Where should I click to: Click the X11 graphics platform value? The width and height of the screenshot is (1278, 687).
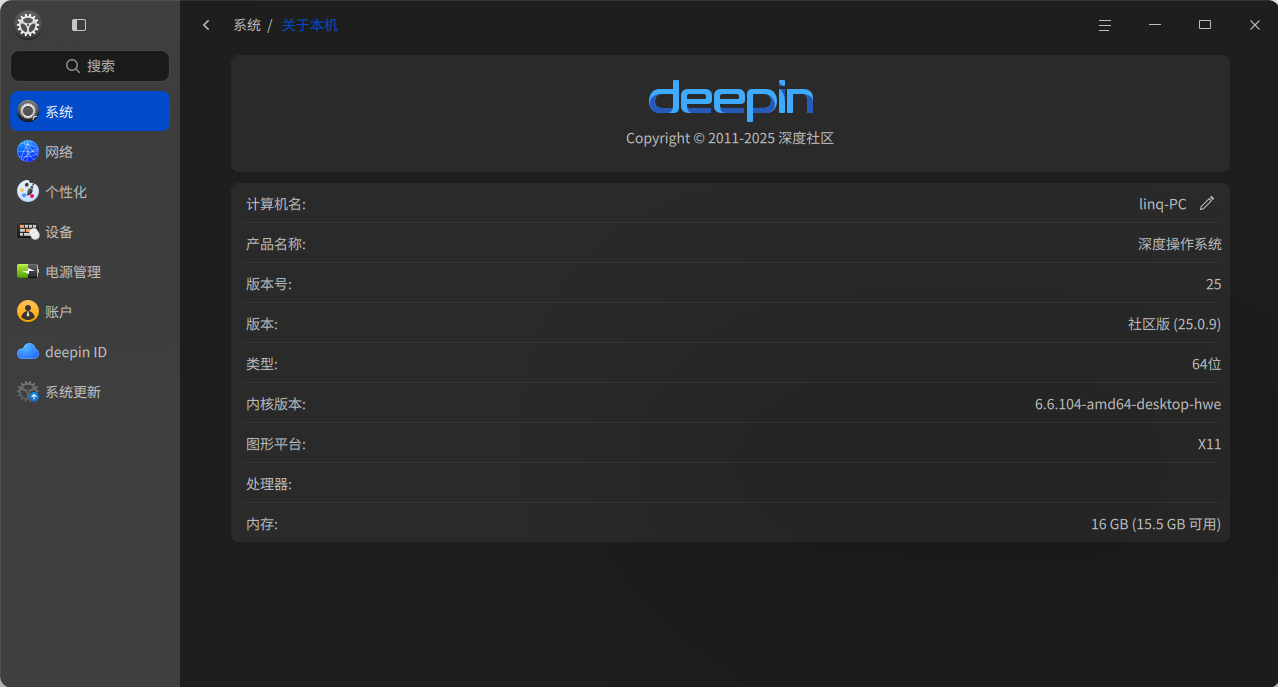coord(1210,444)
